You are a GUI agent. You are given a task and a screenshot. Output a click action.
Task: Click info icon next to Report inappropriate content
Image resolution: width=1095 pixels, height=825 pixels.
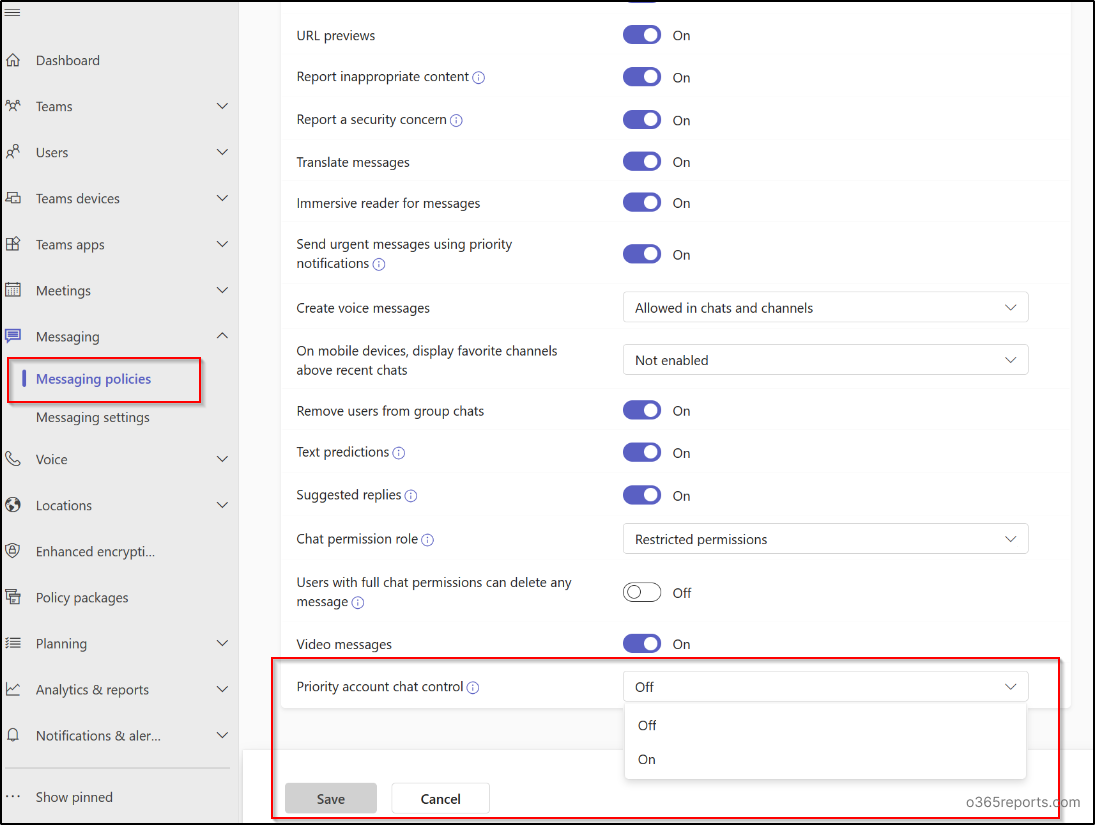tap(478, 78)
